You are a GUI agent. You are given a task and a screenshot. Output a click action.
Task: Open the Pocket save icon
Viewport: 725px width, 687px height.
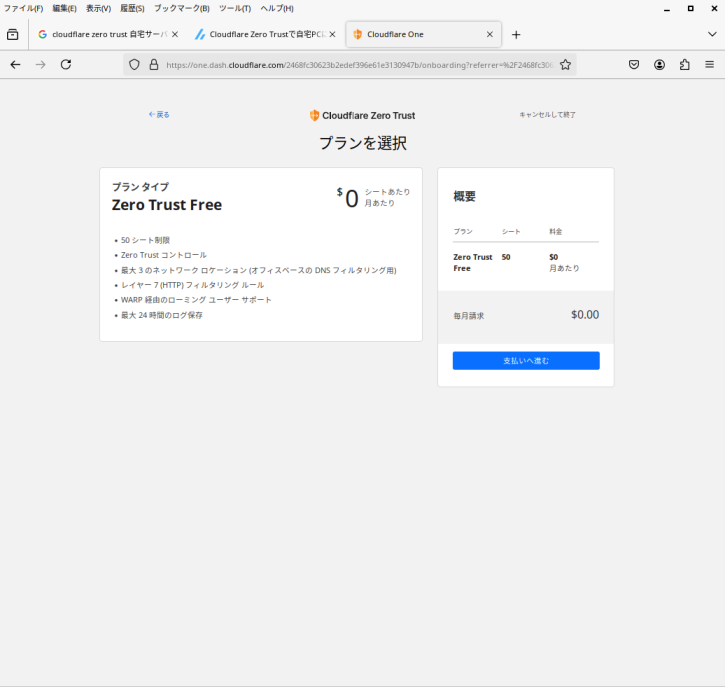[x=634, y=65]
